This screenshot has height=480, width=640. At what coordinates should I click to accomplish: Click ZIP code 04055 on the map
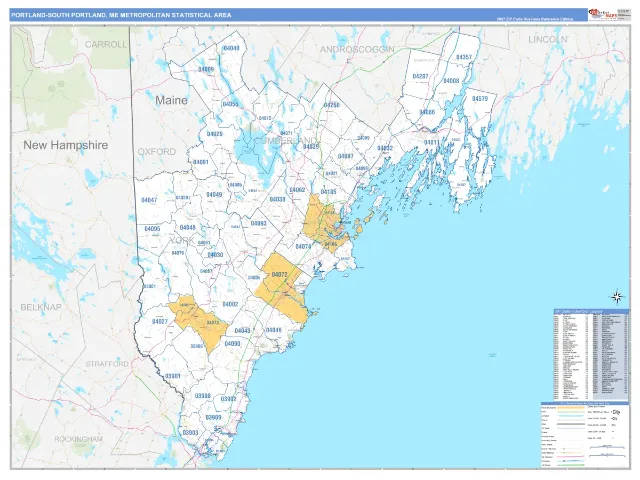(x=230, y=104)
